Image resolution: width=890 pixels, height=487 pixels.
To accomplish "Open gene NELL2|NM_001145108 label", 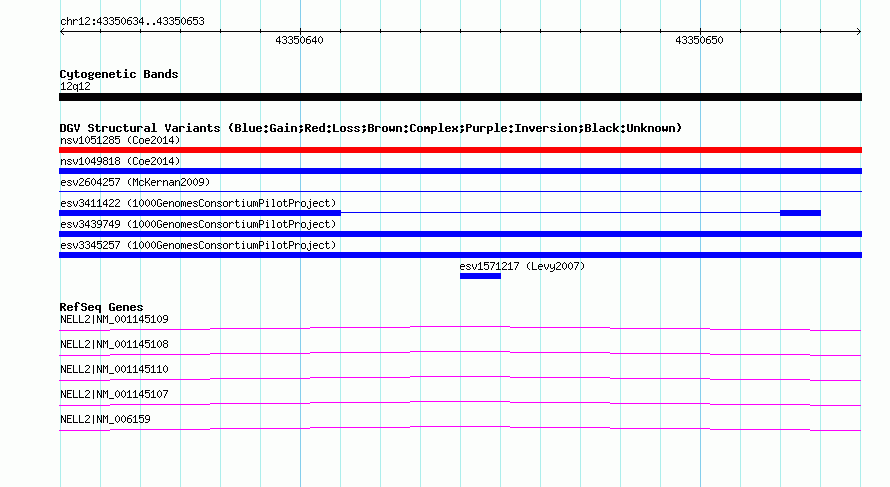I will coord(114,345).
